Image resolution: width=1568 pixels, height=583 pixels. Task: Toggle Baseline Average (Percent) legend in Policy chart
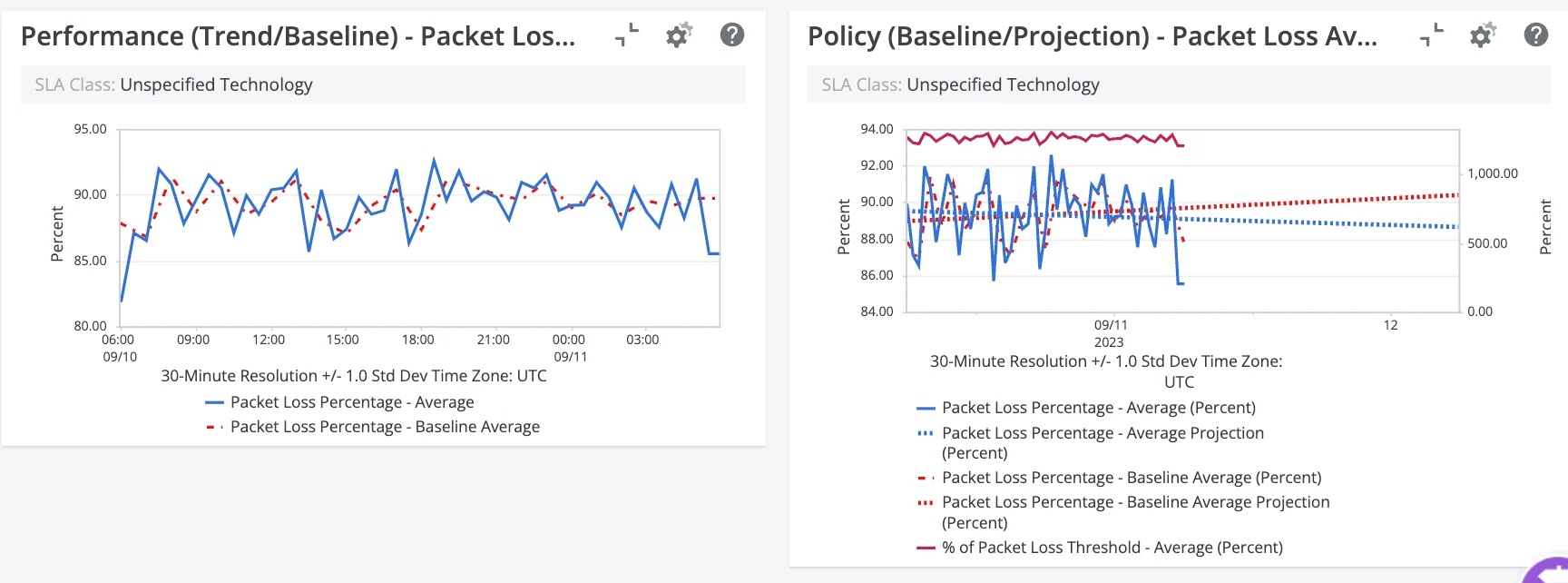(x=1131, y=478)
